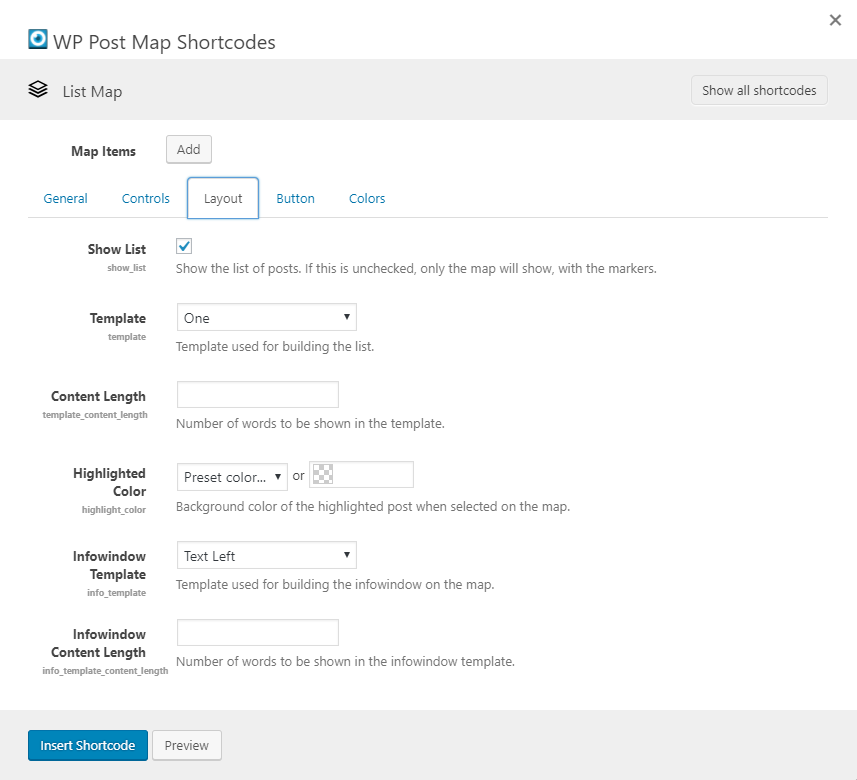Click the 'Map Items' label
857x780 pixels.
[x=103, y=151]
